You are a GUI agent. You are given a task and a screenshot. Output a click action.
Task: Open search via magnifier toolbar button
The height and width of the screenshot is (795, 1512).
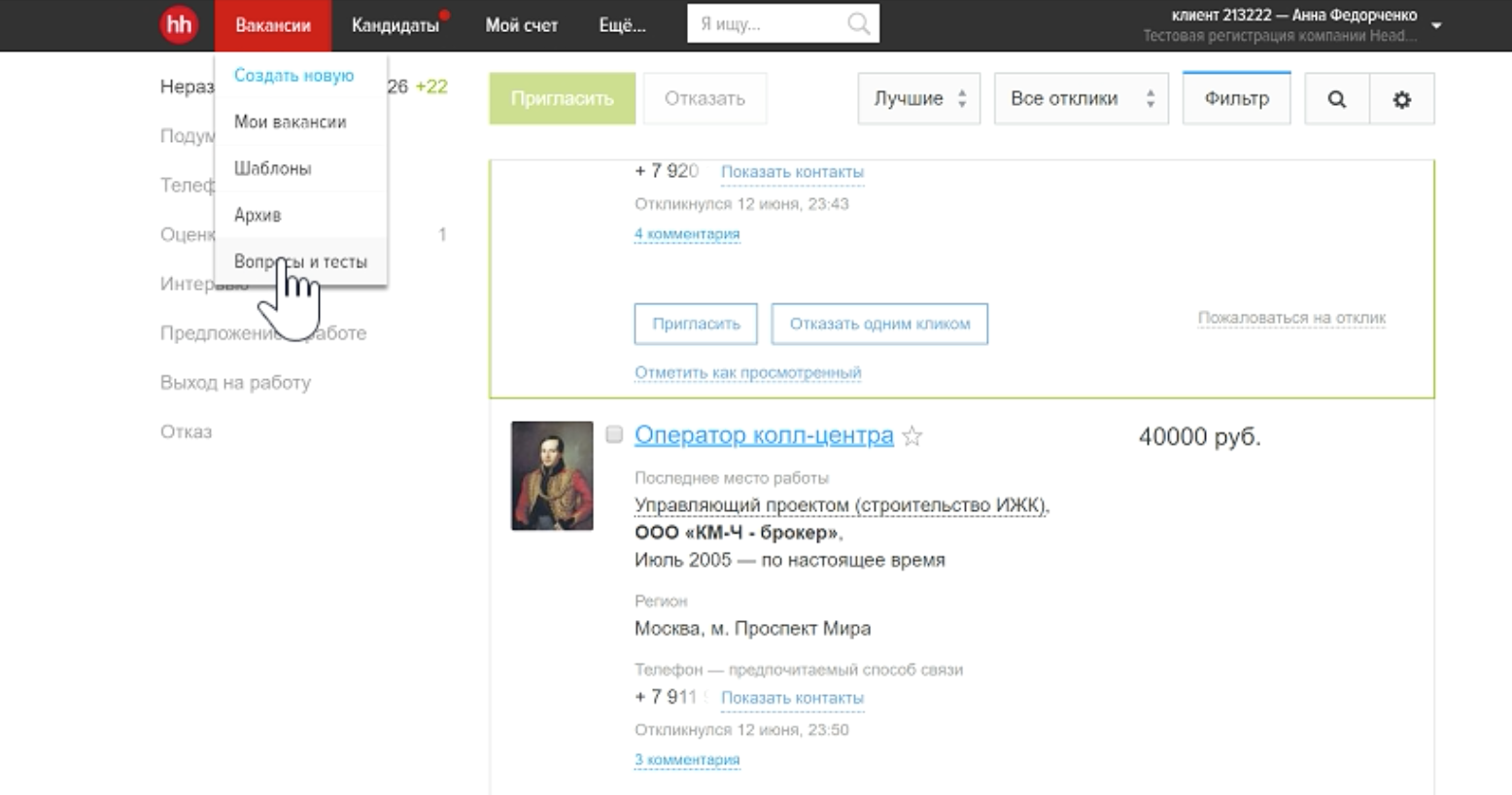1336,99
